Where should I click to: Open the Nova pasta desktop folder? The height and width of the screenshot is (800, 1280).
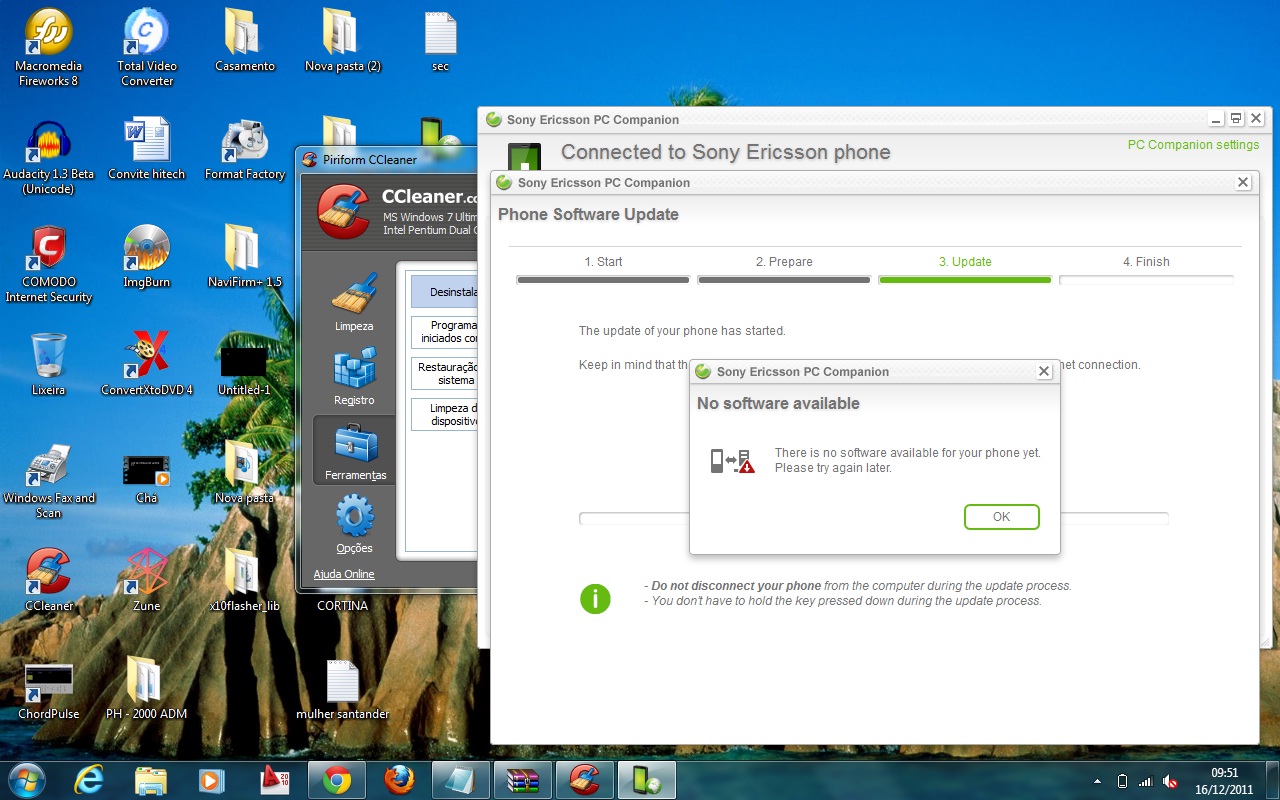[x=245, y=472]
